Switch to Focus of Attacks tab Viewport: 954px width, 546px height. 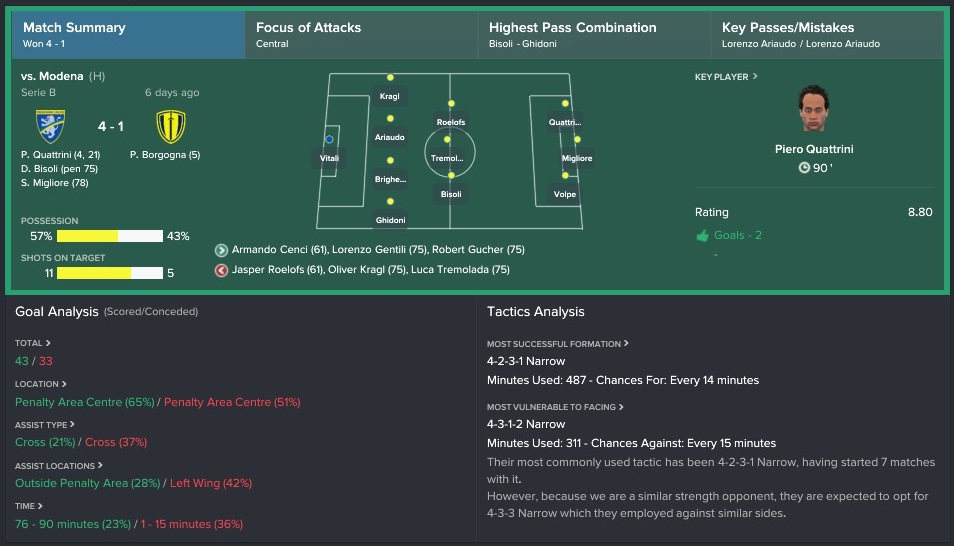click(x=361, y=34)
